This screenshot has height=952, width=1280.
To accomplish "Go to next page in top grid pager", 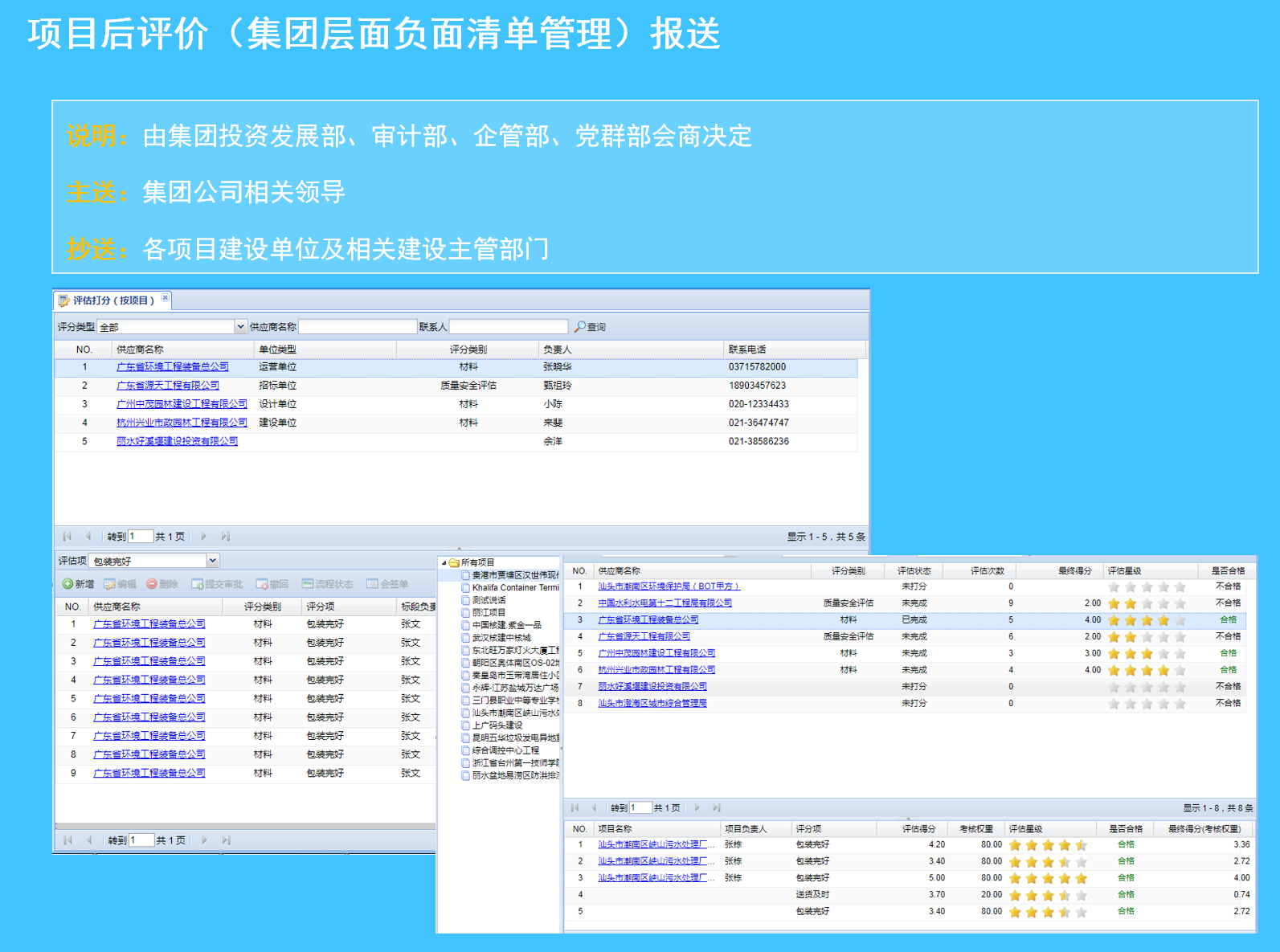I will 203,536.
